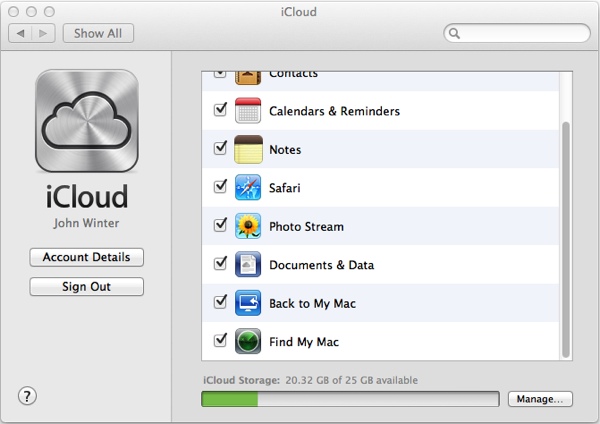Click the Documents & Data icon
600x424 pixels.
pos(248,264)
